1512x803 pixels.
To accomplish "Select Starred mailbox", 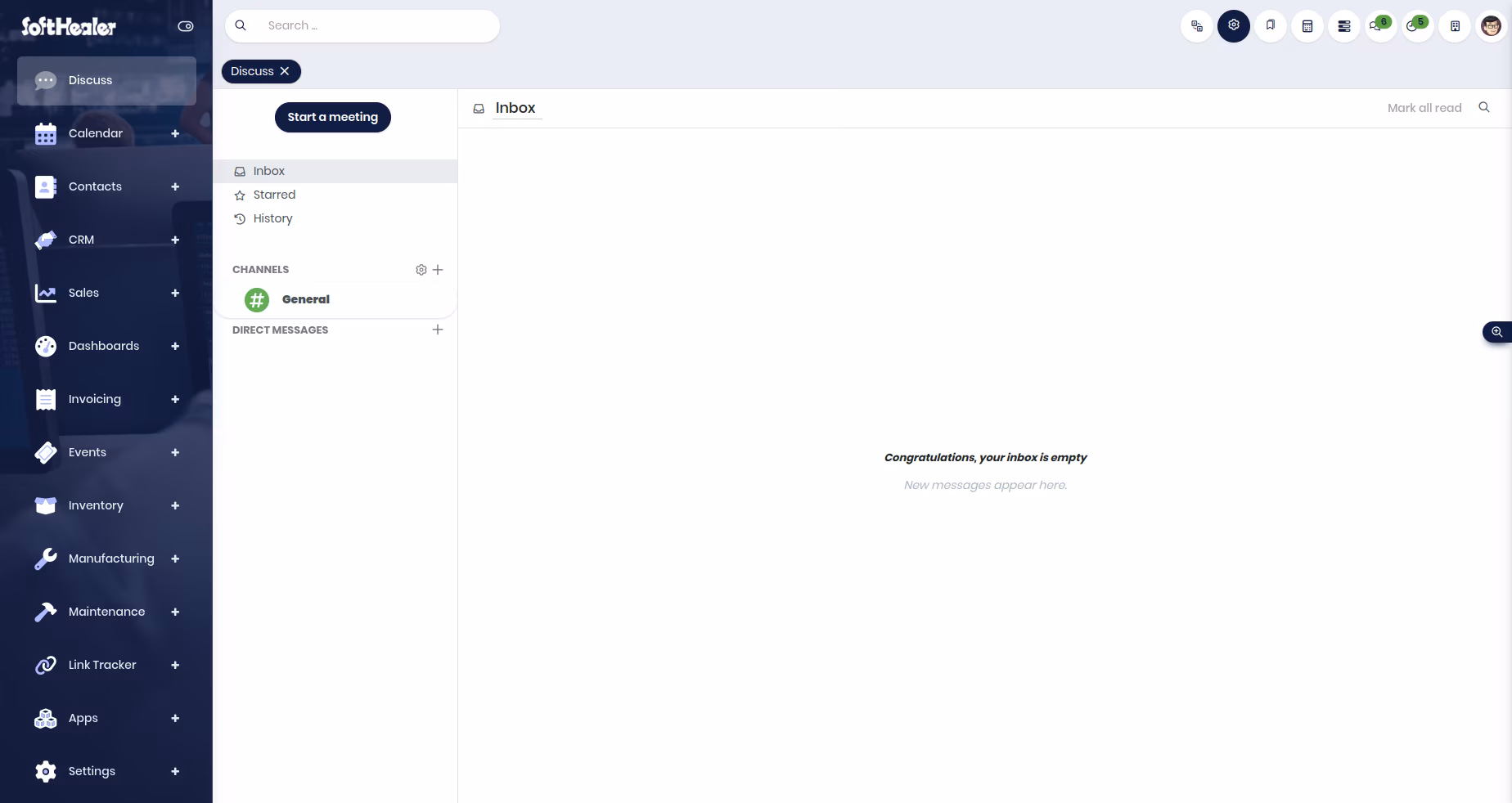I will (335, 195).
